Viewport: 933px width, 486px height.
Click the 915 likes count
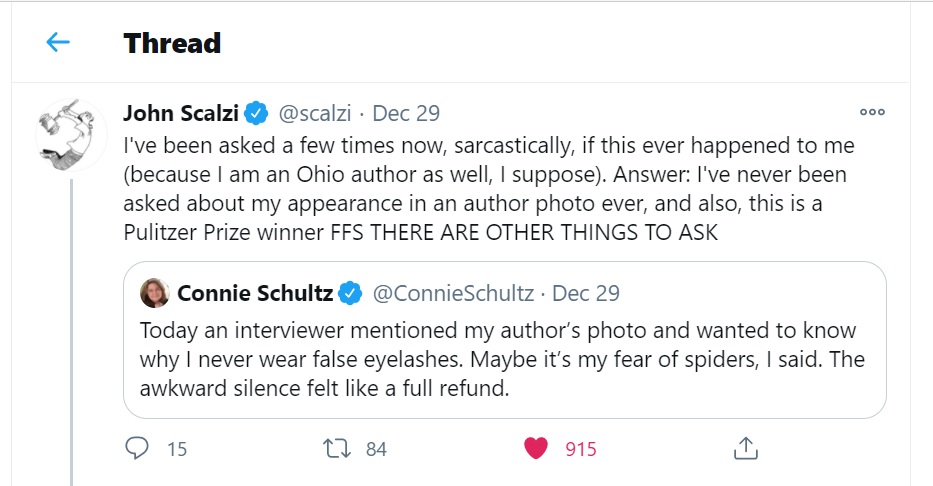tap(580, 449)
